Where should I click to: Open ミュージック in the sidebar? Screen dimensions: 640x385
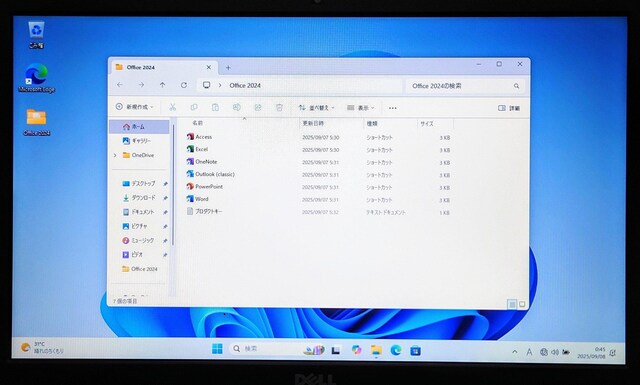point(139,240)
